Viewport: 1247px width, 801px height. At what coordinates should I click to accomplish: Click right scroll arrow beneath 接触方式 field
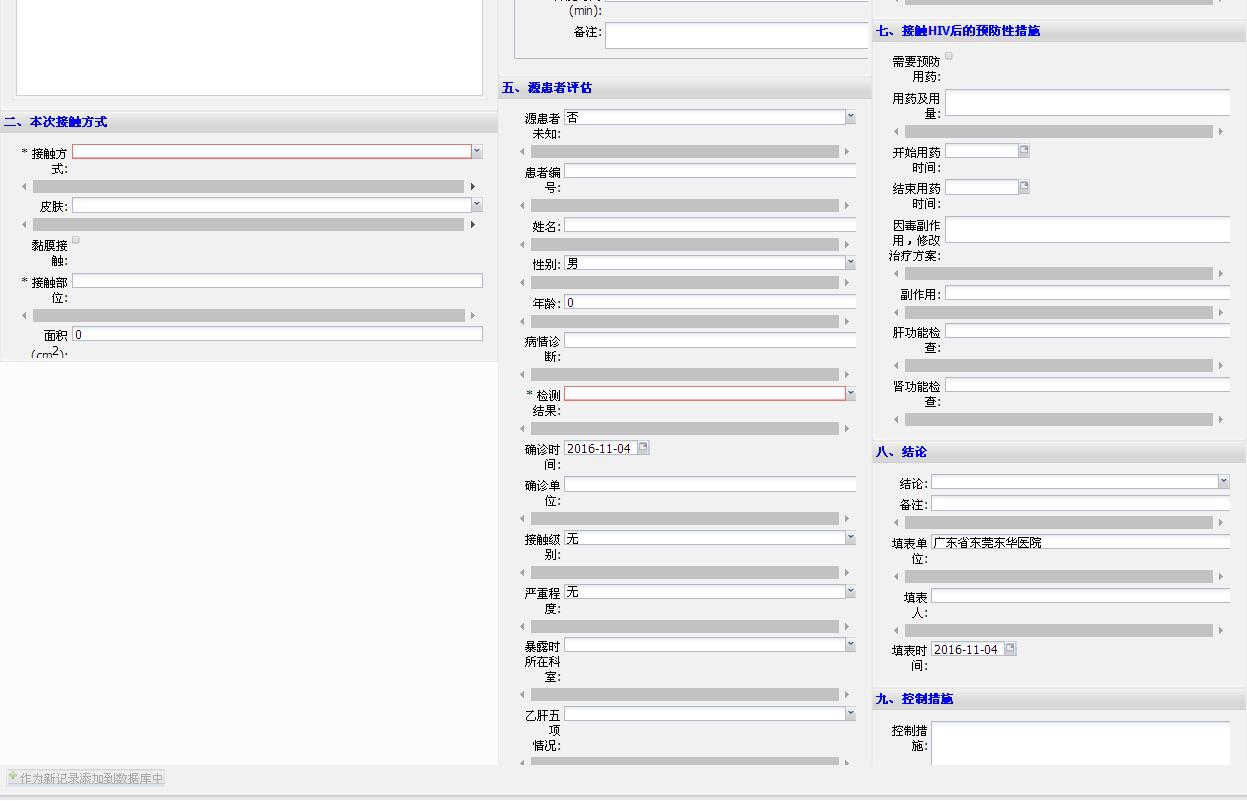pyautogui.click(x=473, y=187)
